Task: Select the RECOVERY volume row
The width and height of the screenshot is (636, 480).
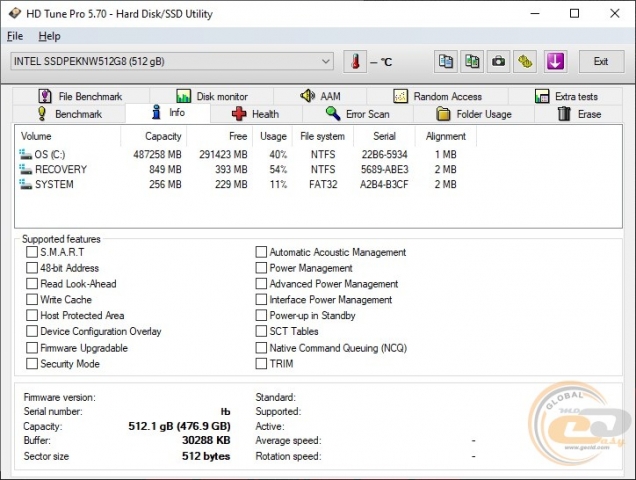Action: coord(245,169)
